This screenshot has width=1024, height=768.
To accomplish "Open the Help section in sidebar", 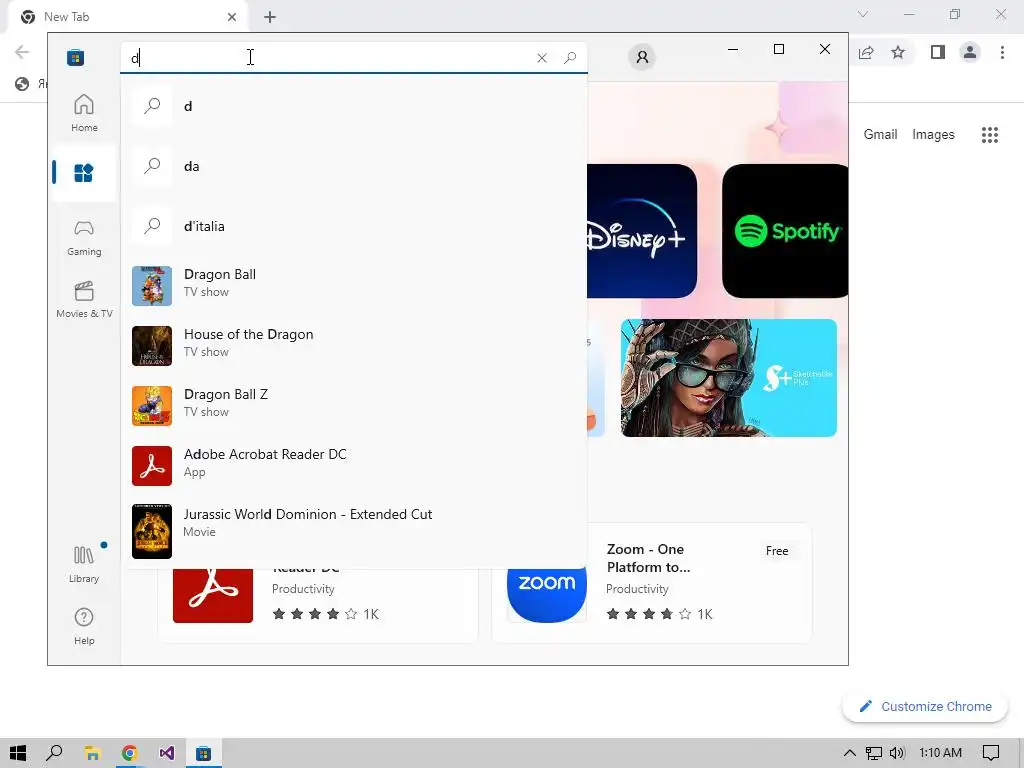I will (84, 626).
